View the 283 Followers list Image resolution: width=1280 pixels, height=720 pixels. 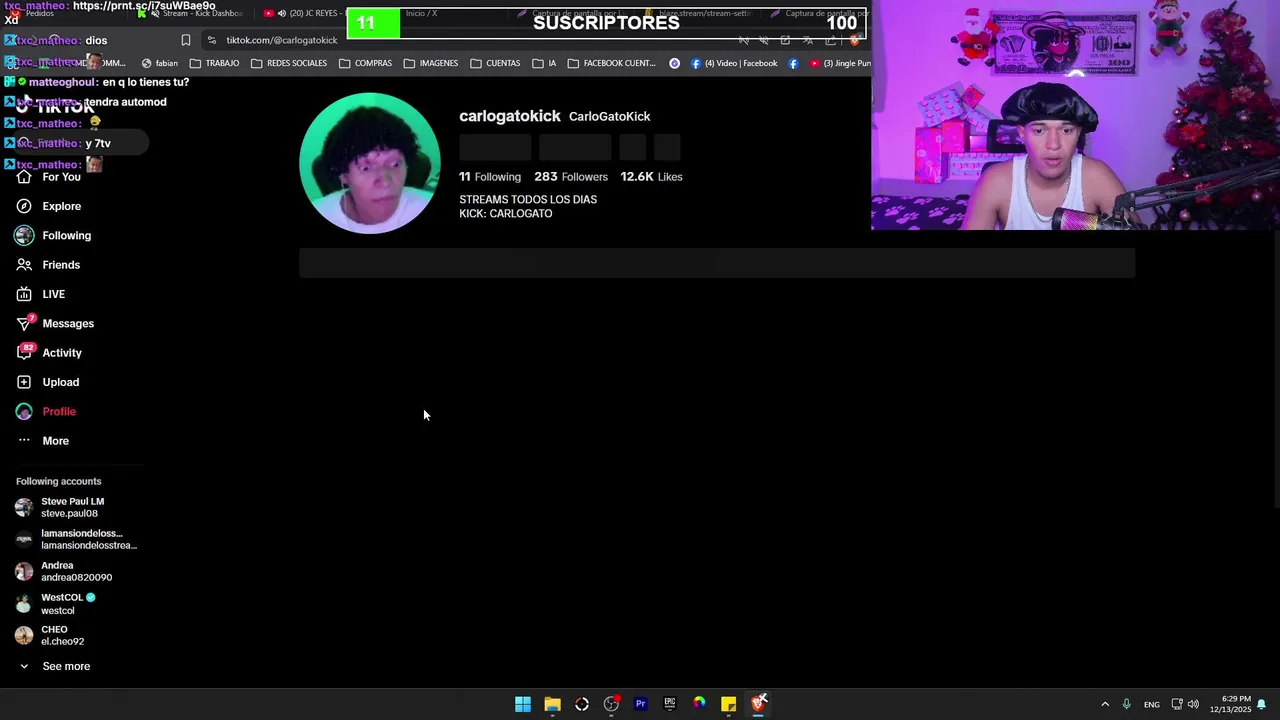[x=571, y=177]
